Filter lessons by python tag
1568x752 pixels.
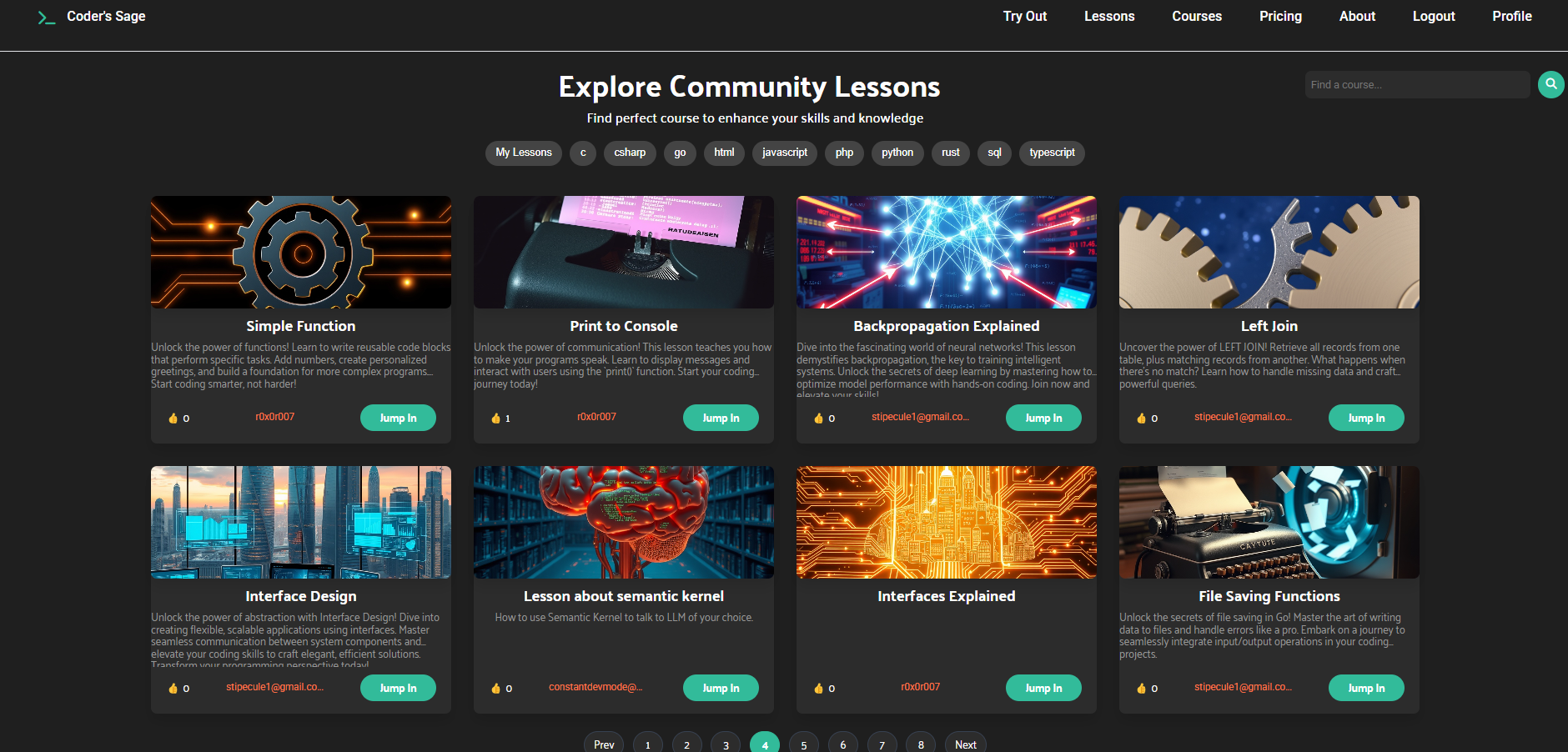(897, 153)
